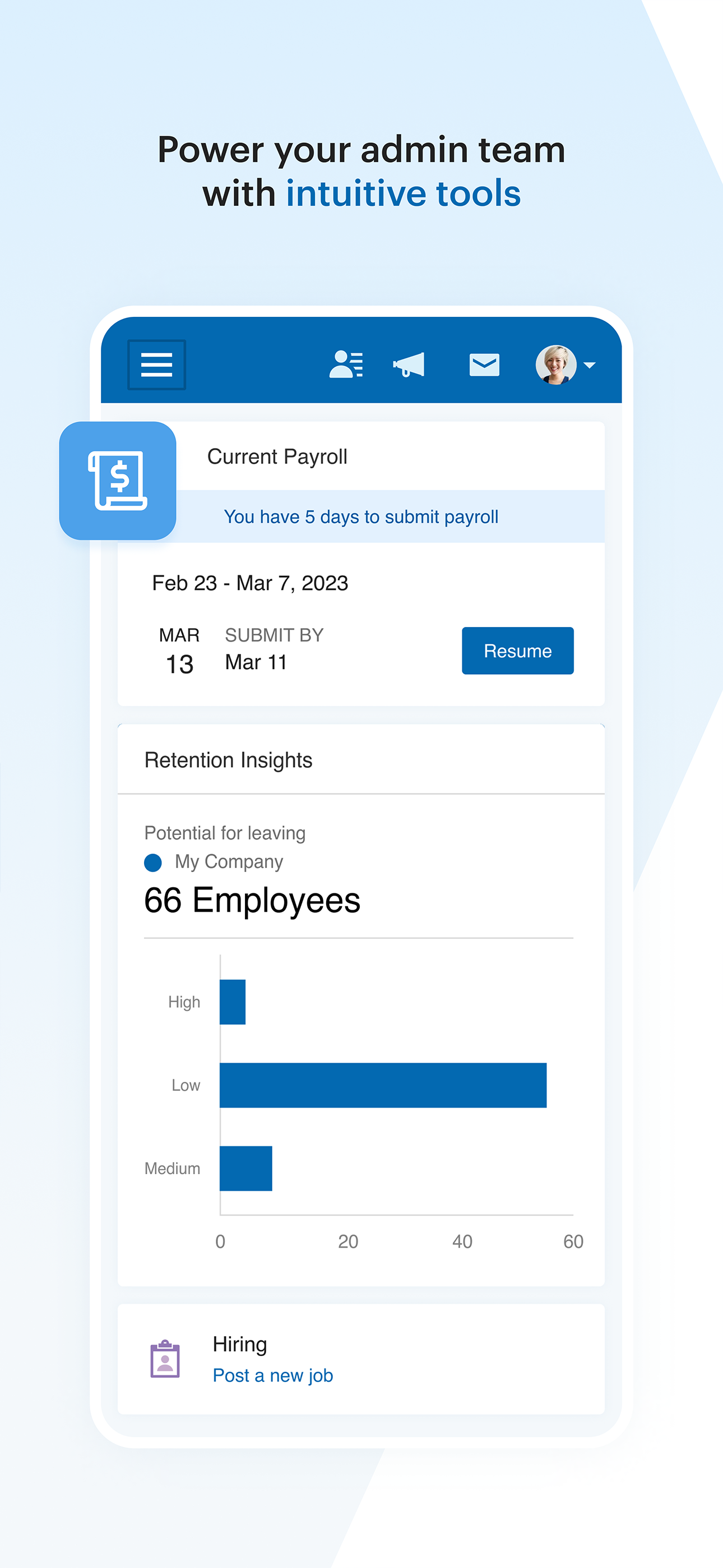Click the payroll dollar receipt icon

[118, 480]
